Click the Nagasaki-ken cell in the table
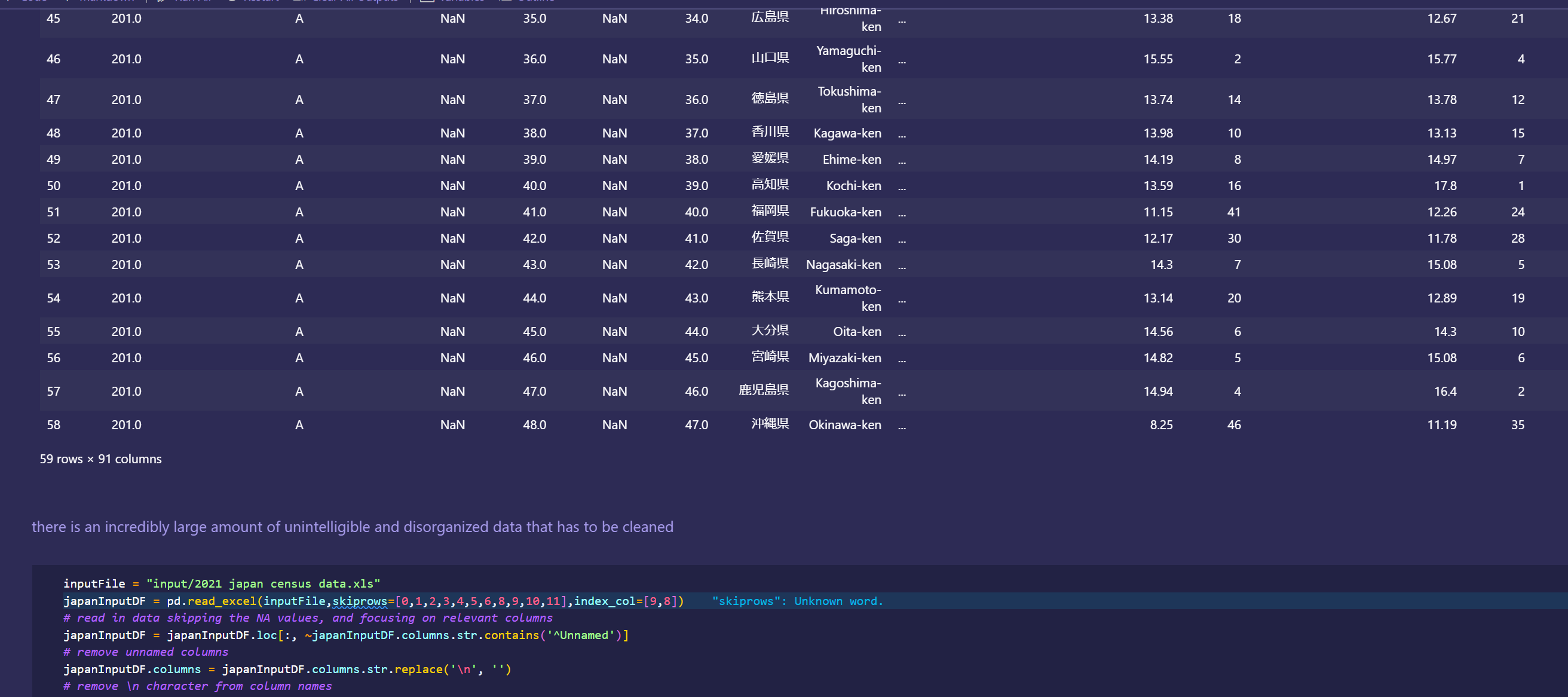Screen dimensions: 1568x697 point(843,265)
